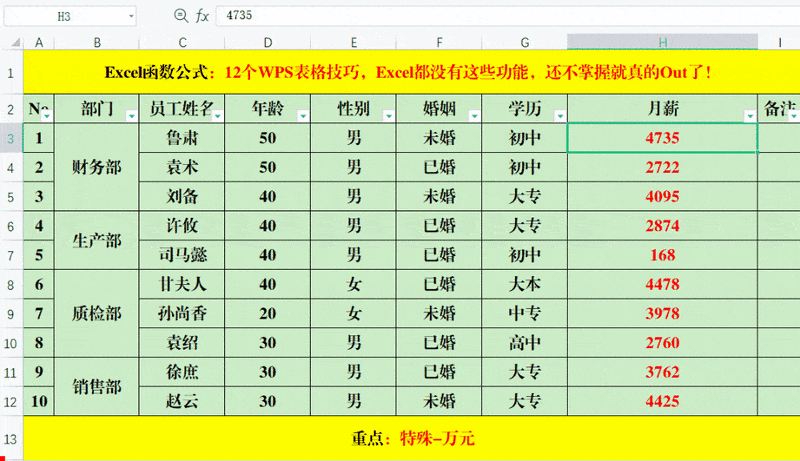Screen dimensions: 800x461
Task: Click the age cell 20 for 孙尚香
Action: pos(267,313)
